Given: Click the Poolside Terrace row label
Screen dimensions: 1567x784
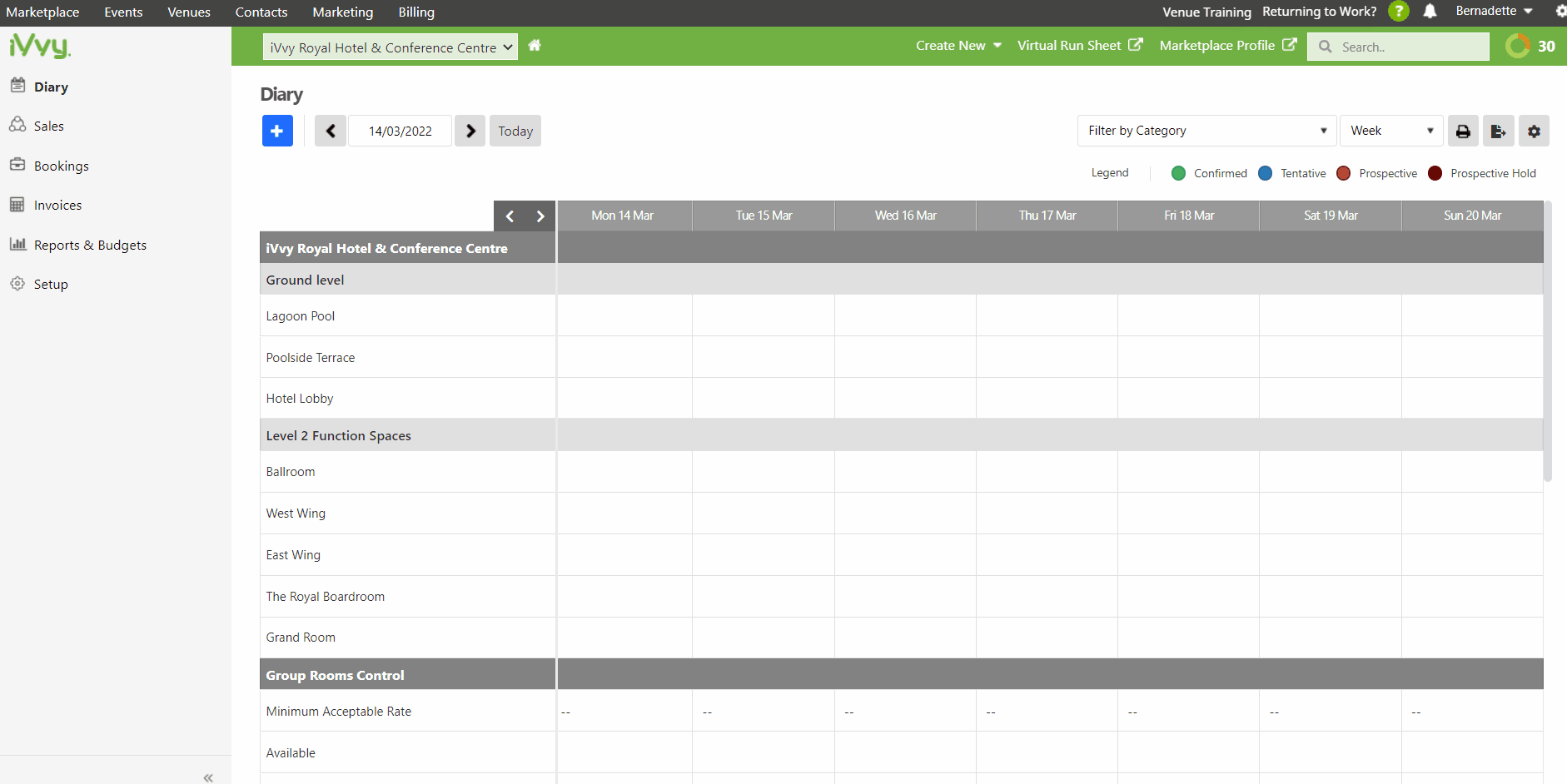Looking at the screenshot, I should click(311, 358).
